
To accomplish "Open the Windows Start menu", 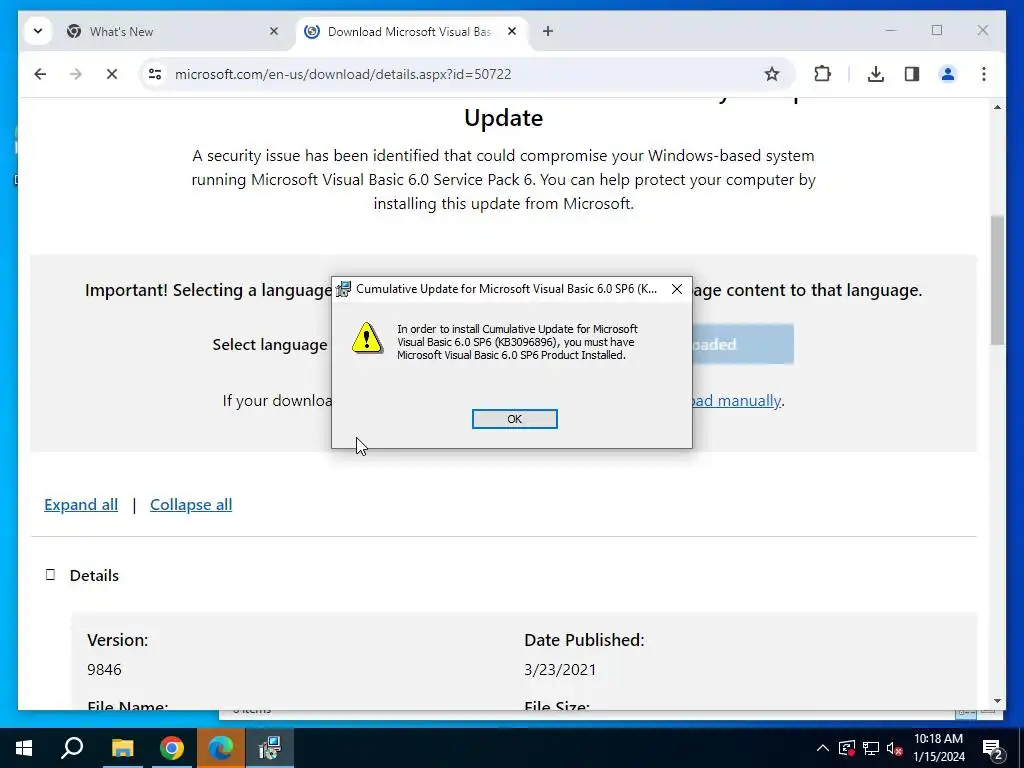I will click(x=24, y=748).
